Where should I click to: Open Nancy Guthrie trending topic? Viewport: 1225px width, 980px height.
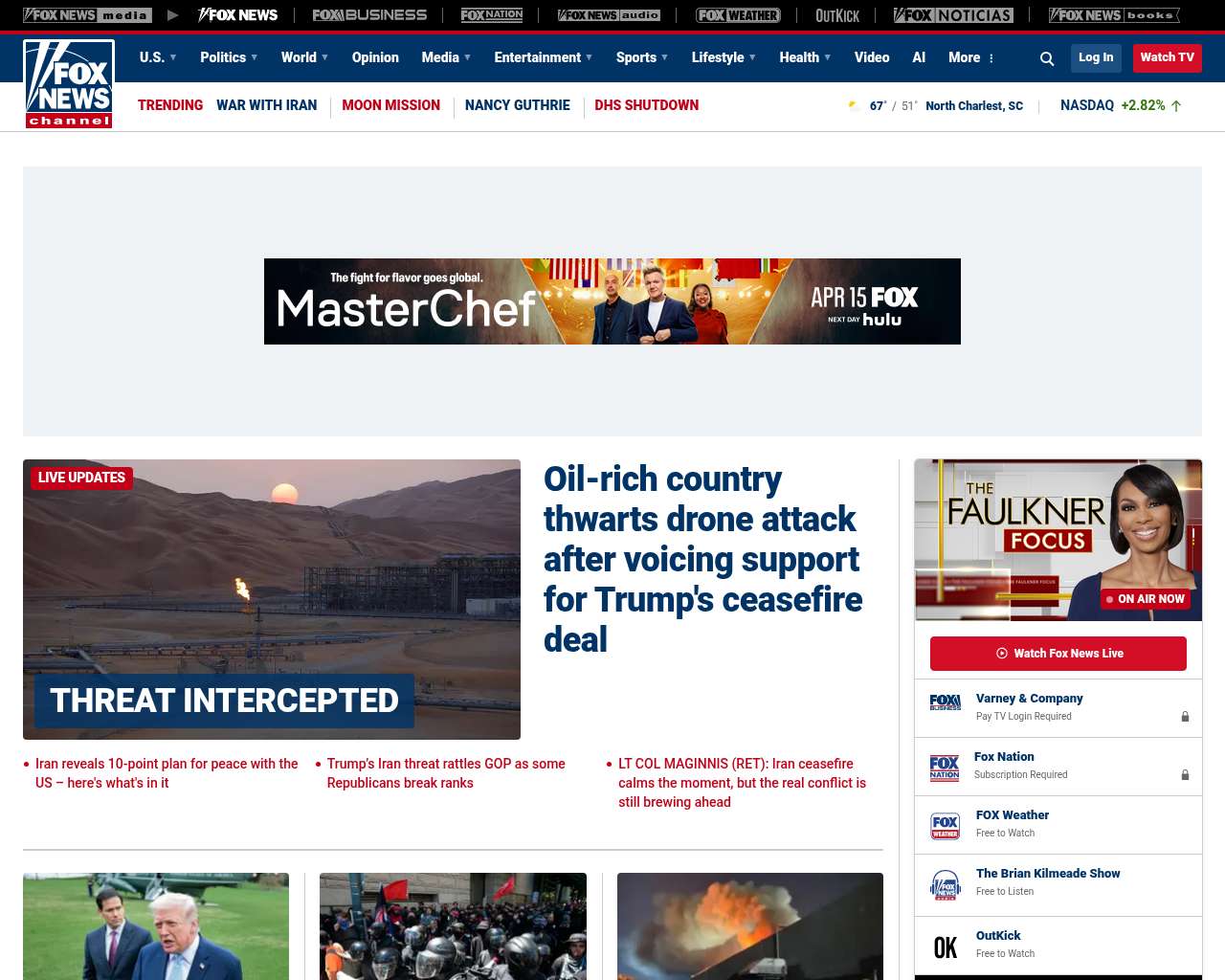(517, 105)
